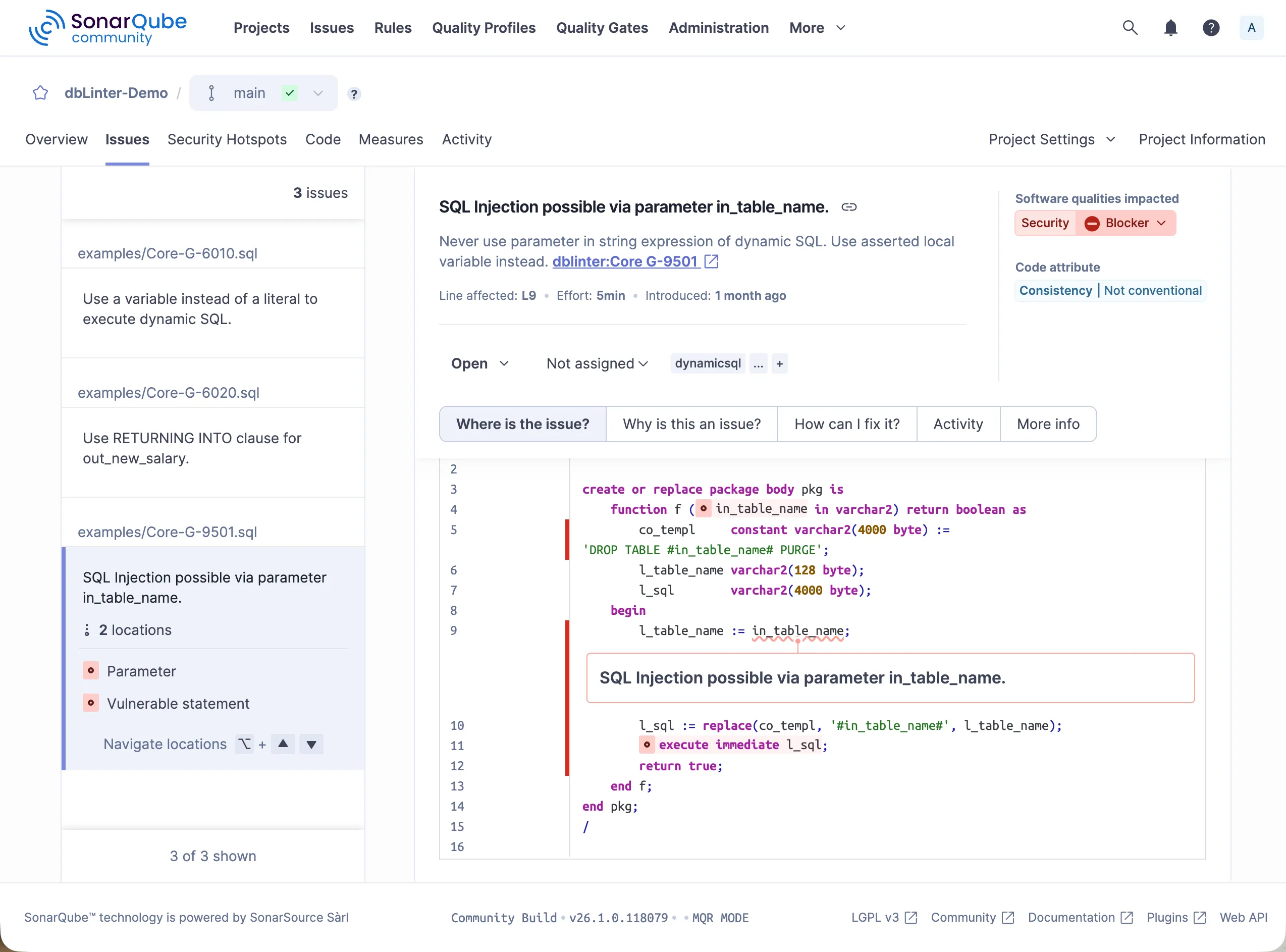Add a tag with plus button
Screen dimensions: 1286x952
(x=779, y=363)
